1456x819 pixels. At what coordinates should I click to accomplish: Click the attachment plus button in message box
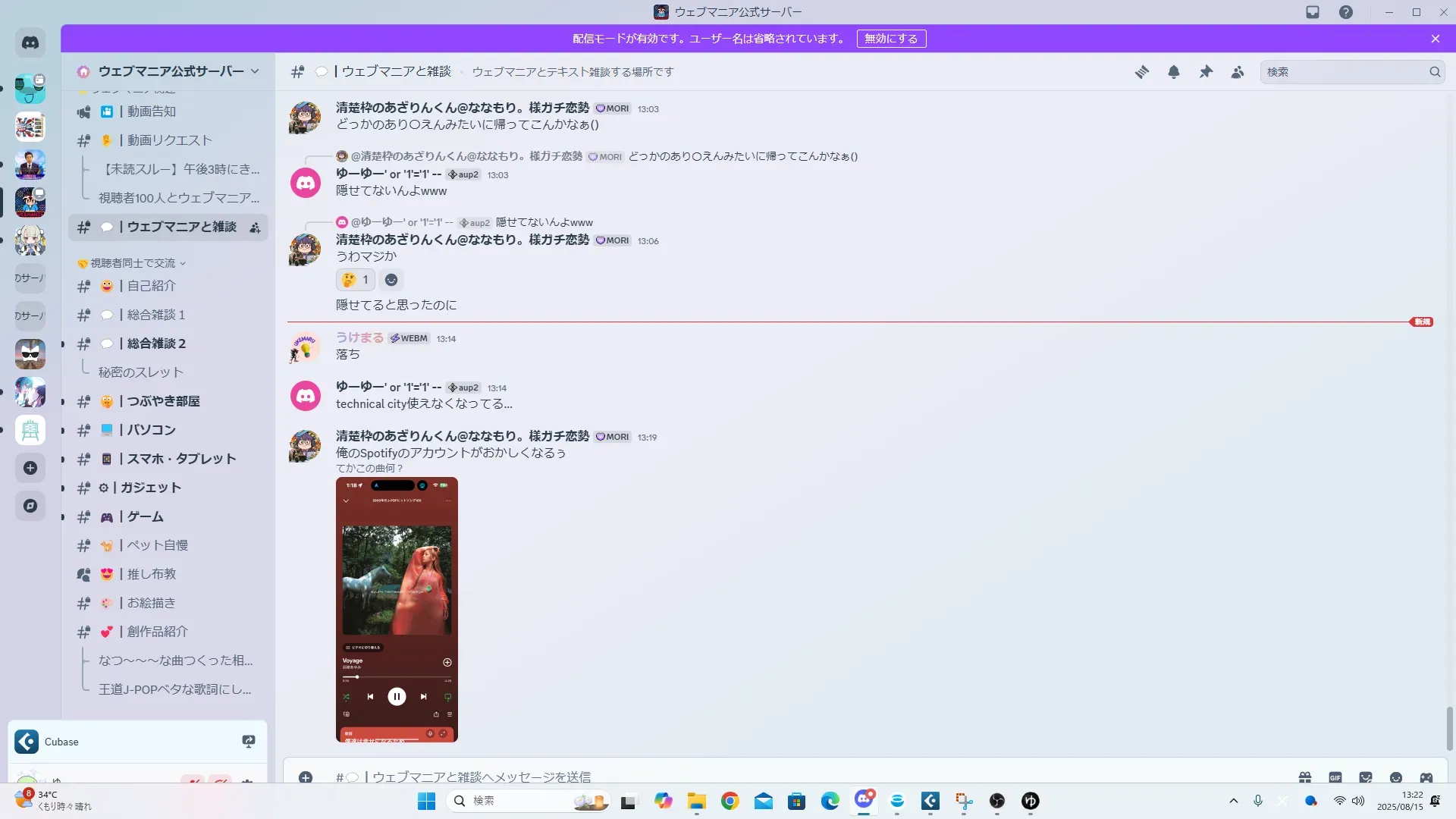(x=306, y=777)
